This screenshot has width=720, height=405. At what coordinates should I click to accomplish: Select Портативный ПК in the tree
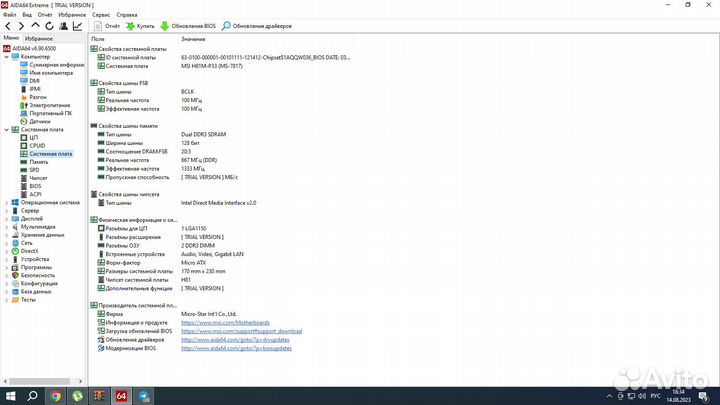coord(46,113)
